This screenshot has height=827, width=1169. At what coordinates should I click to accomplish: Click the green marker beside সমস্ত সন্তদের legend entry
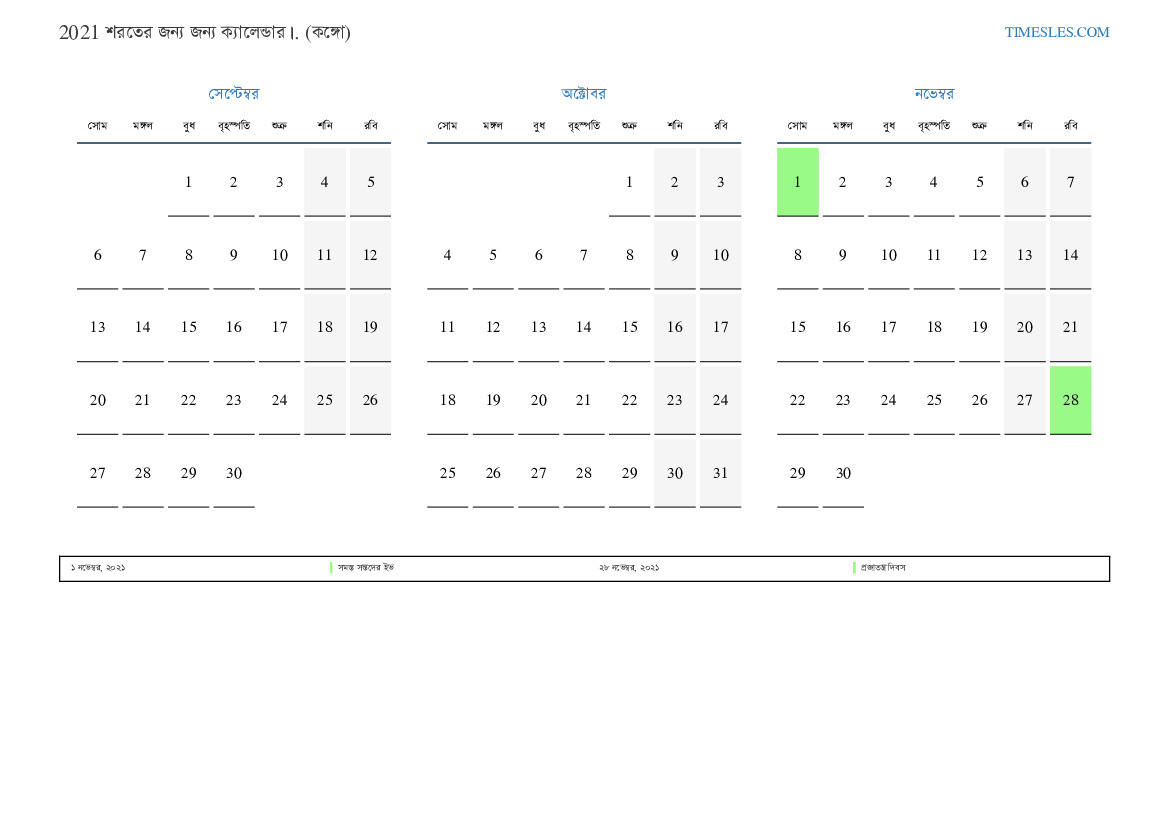click(331, 568)
